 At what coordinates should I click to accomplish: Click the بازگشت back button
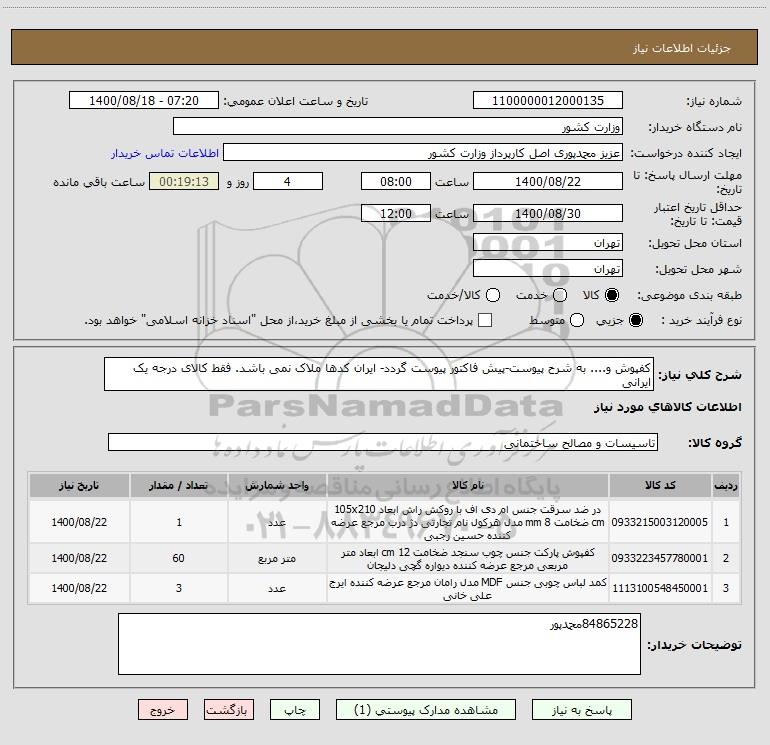[229, 710]
